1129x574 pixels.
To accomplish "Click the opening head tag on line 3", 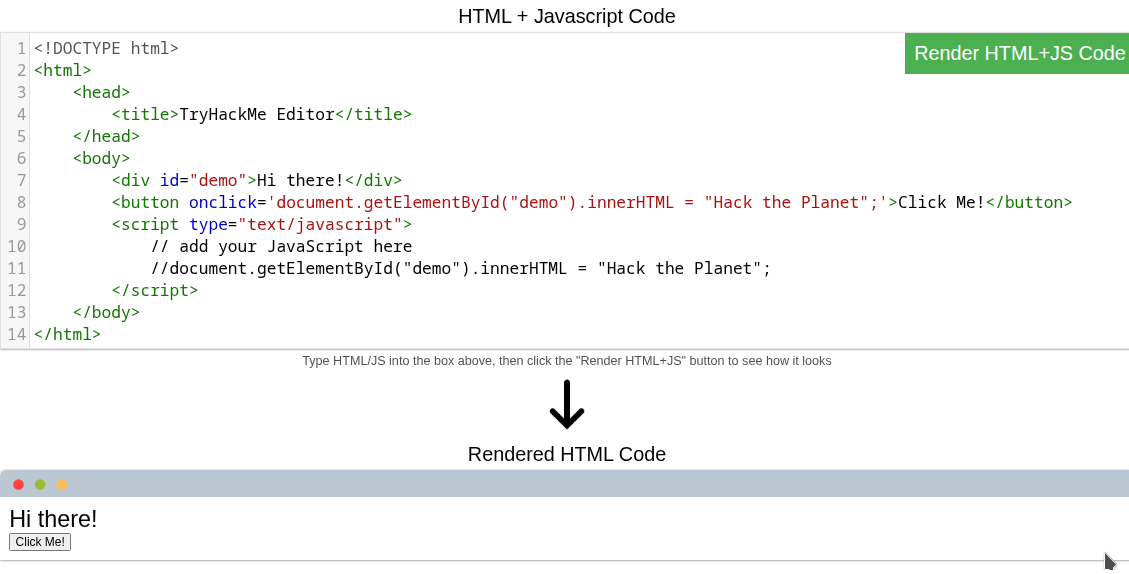I will click(101, 92).
